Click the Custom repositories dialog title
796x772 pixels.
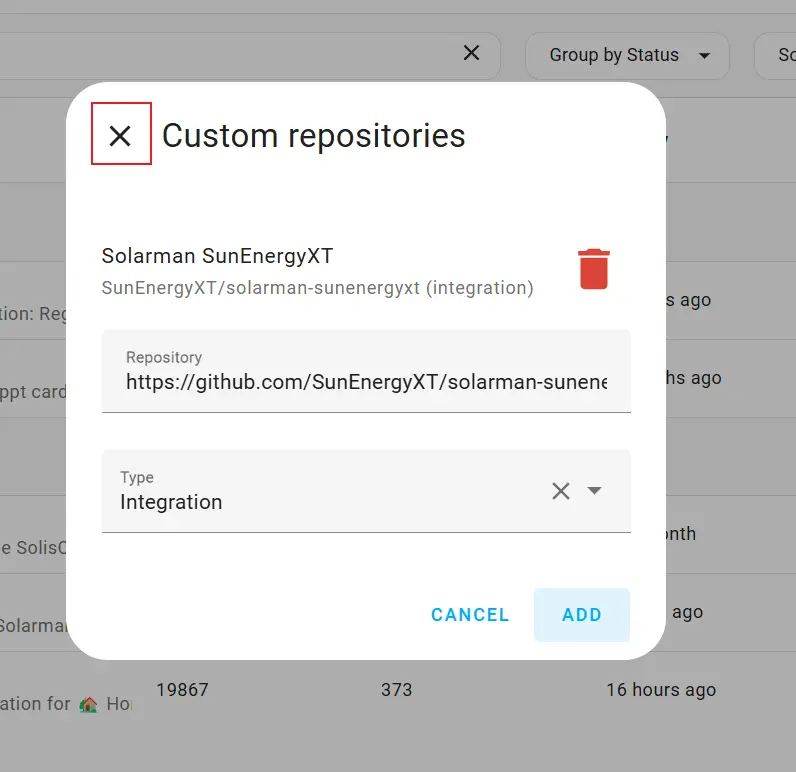click(313, 135)
